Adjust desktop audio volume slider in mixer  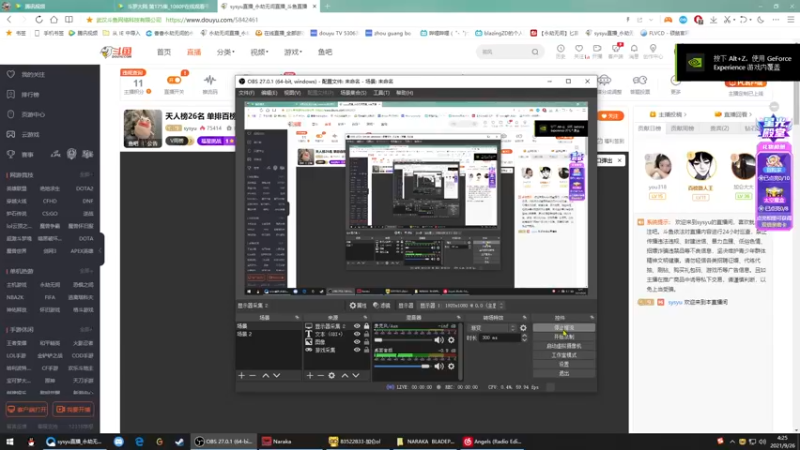coord(403,366)
